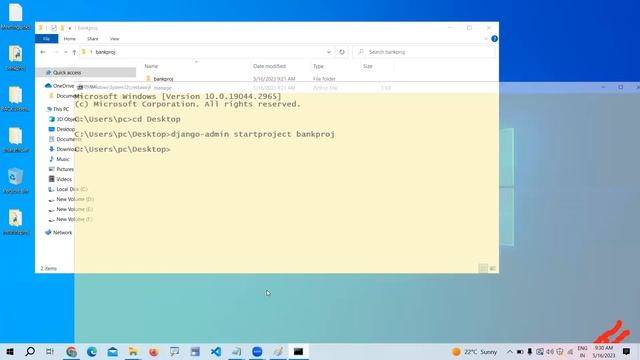
Task: Open taskbar Search magnifier
Action: pyautogui.click(x=30, y=351)
